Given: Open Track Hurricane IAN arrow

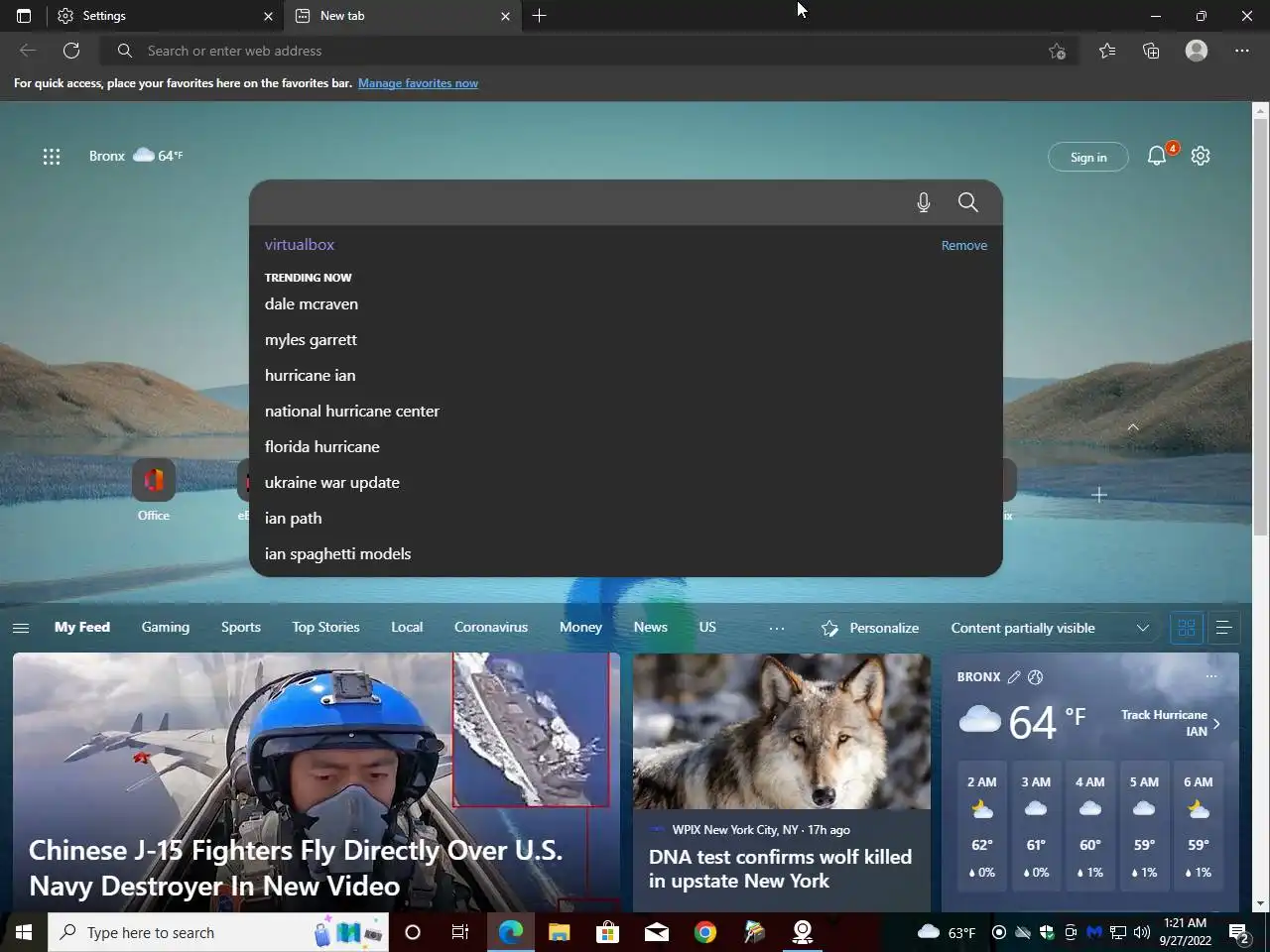Looking at the screenshot, I should [x=1217, y=723].
